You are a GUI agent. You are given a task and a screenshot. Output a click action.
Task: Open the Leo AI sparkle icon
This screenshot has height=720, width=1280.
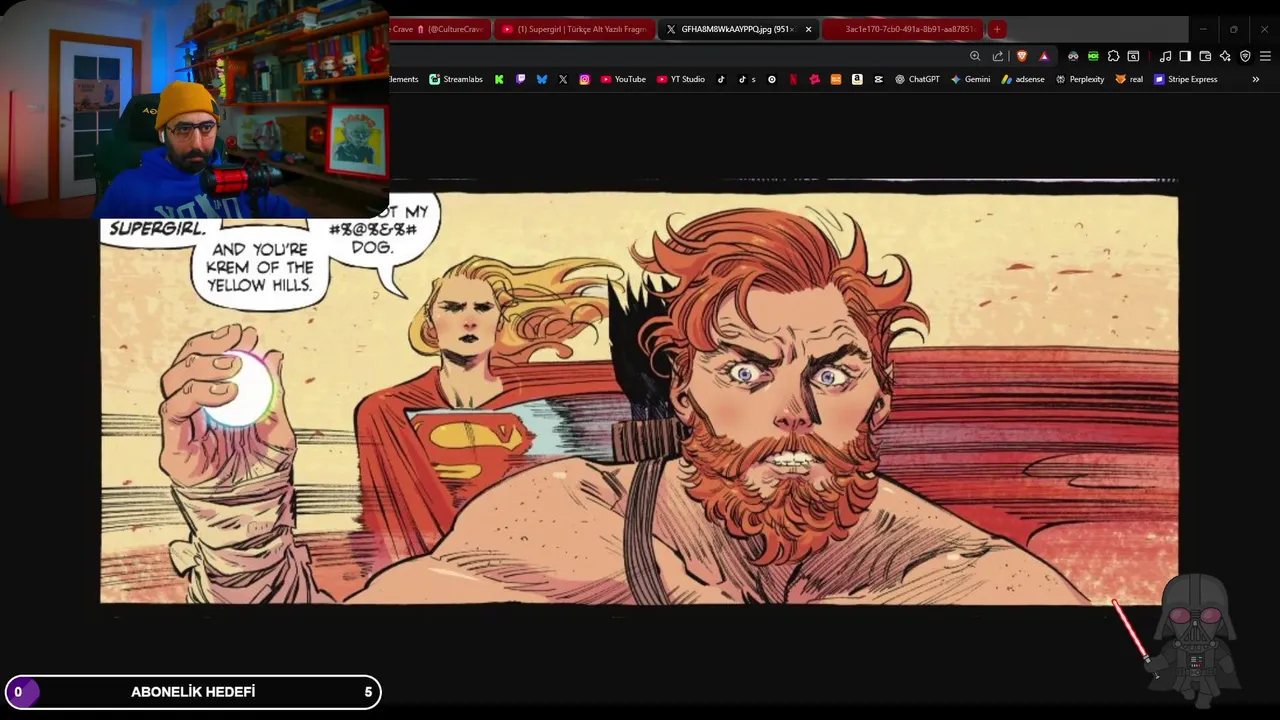(x=1225, y=56)
